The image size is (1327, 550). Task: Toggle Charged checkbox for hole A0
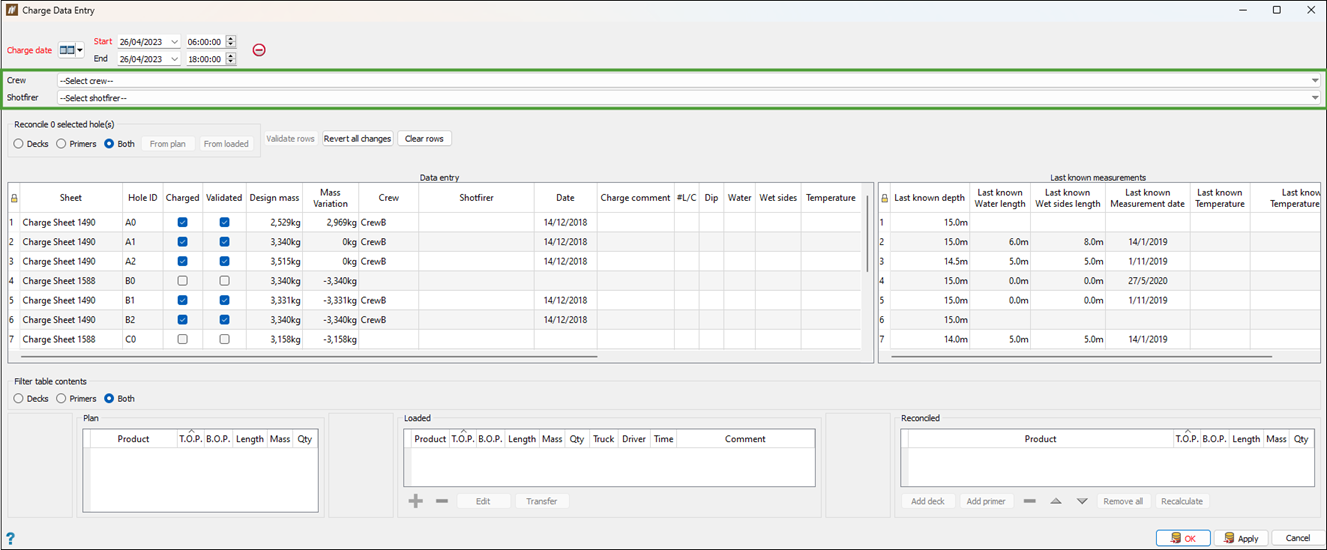point(182,222)
